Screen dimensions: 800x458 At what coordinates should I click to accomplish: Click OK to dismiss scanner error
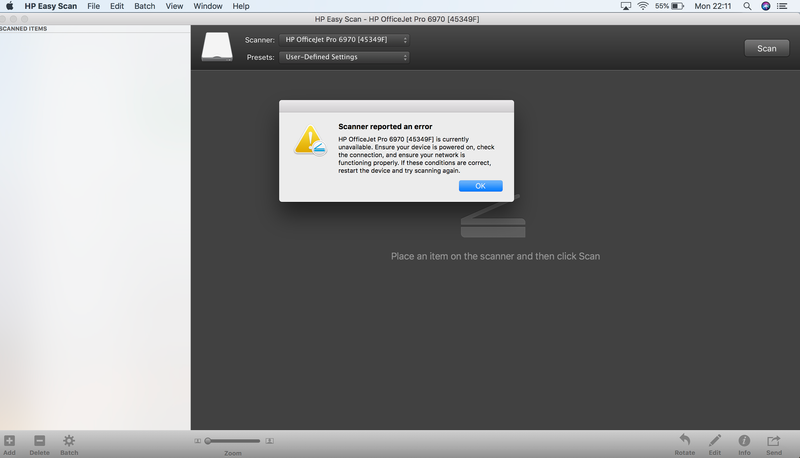point(480,186)
